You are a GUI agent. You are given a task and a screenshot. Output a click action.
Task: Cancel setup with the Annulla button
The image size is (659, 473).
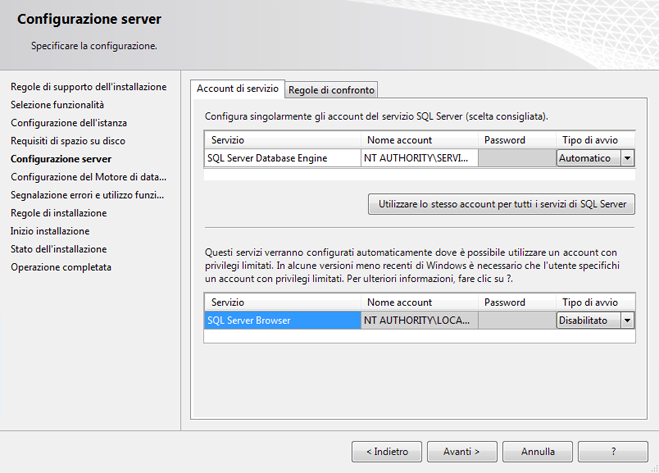tap(538, 452)
